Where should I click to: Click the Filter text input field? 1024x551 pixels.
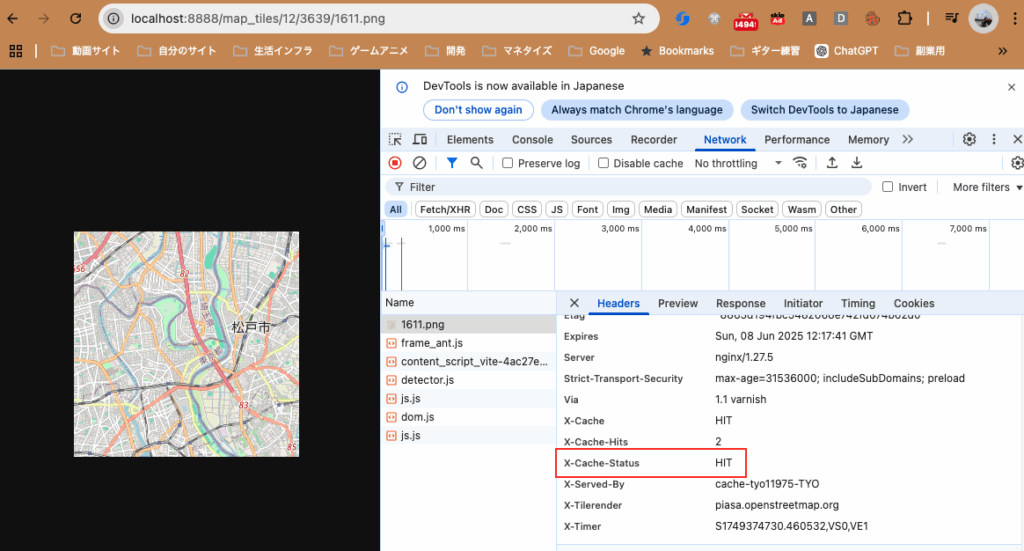(x=640, y=187)
